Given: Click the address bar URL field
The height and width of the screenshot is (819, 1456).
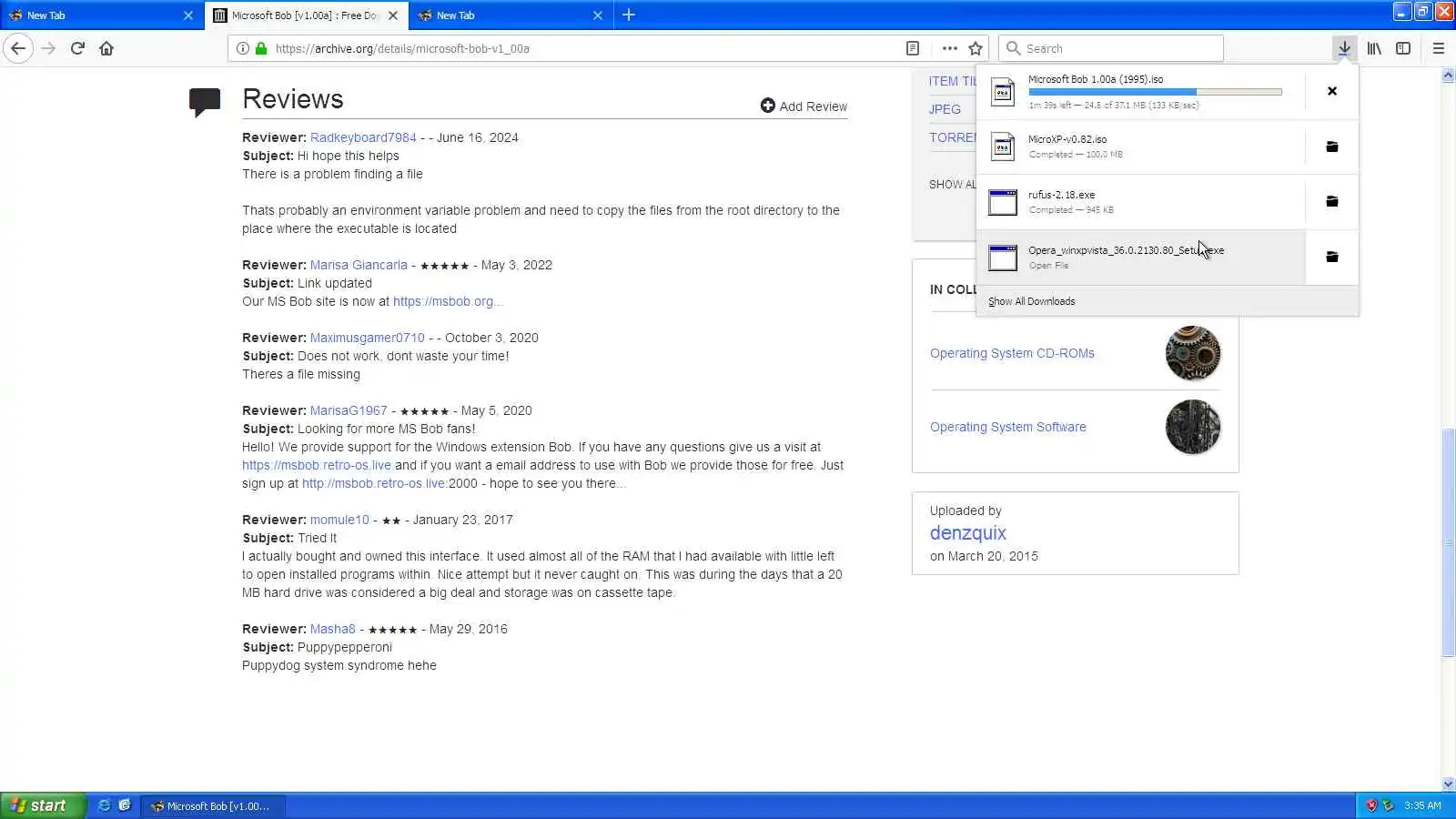Looking at the screenshot, I should coord(582,48).
